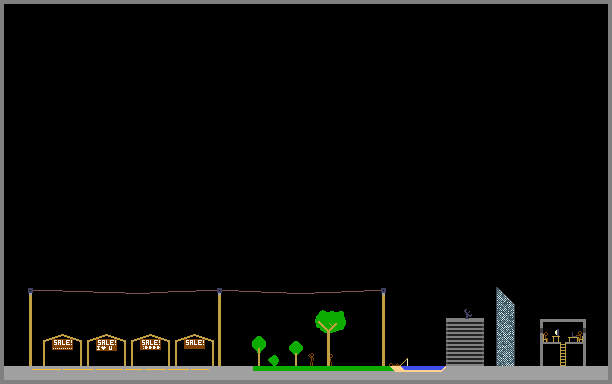Click the dark figure atop the striped building
The width and height of the screenshot is (612, 384).
tap(467, 314)
